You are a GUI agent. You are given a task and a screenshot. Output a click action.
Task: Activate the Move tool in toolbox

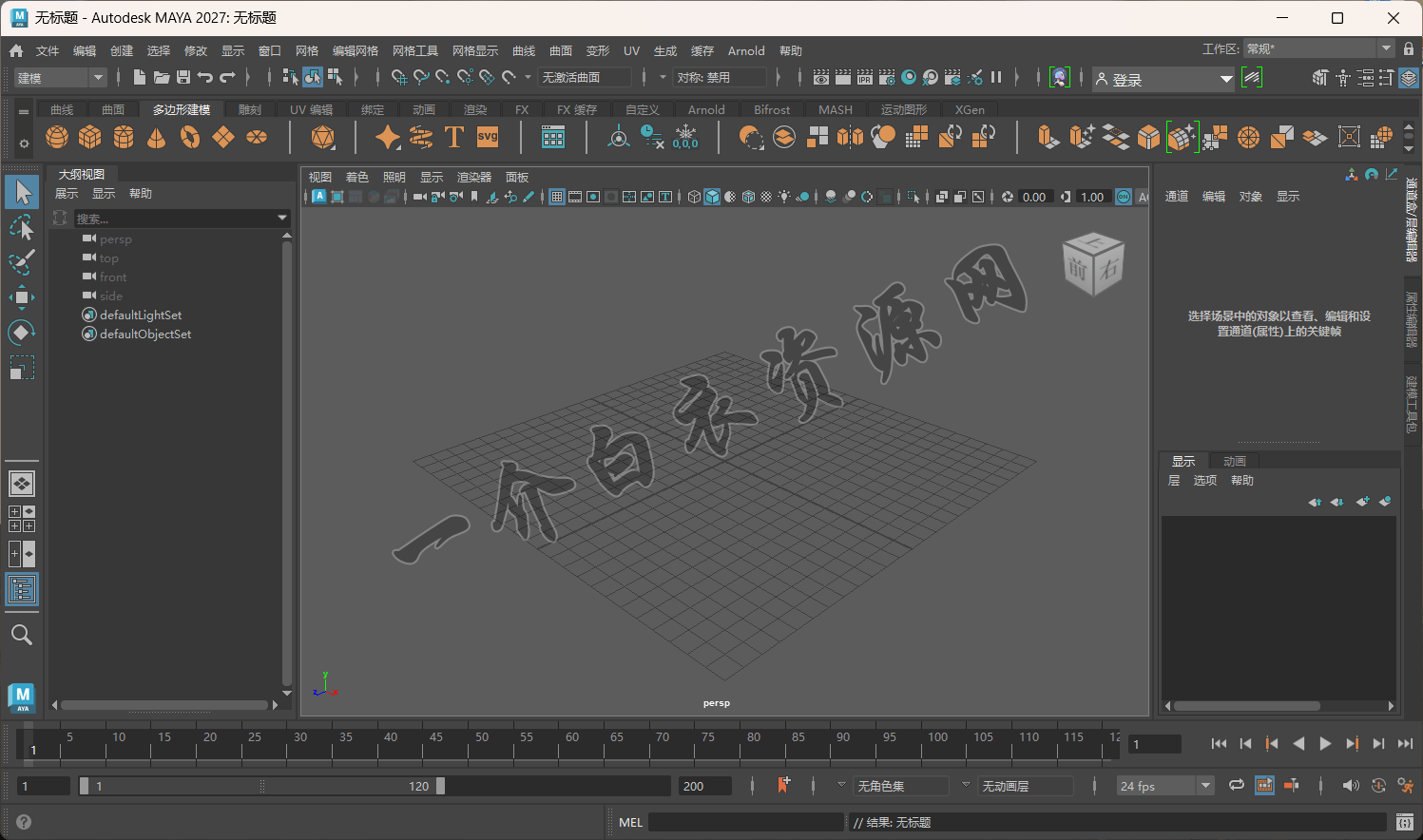pos(22,297)
